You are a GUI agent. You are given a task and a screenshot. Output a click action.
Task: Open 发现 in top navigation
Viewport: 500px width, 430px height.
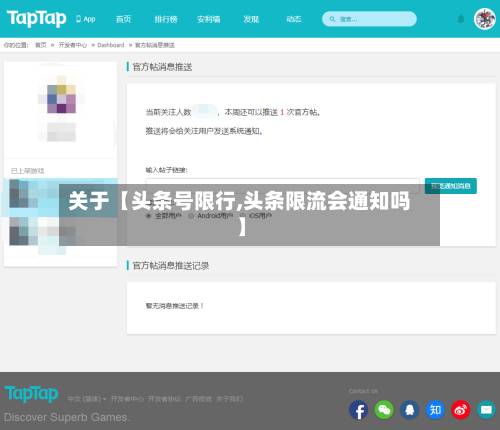click(x=251, y=19)
